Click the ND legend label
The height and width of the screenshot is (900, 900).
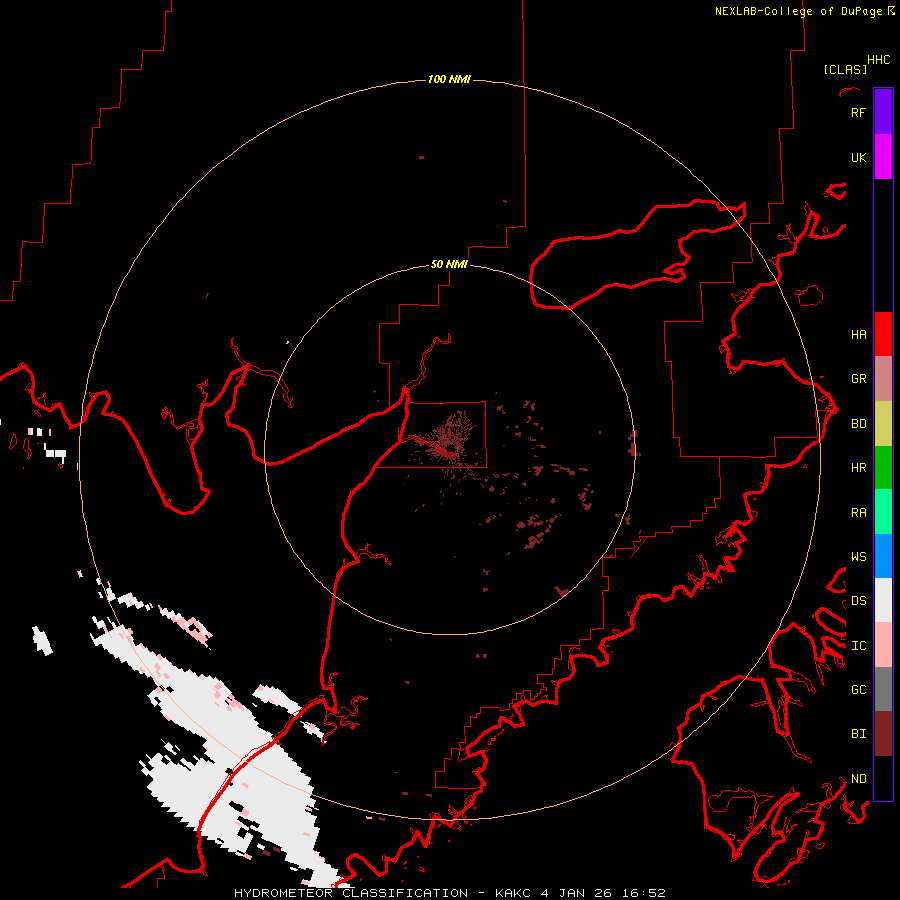tap(858, 779)
